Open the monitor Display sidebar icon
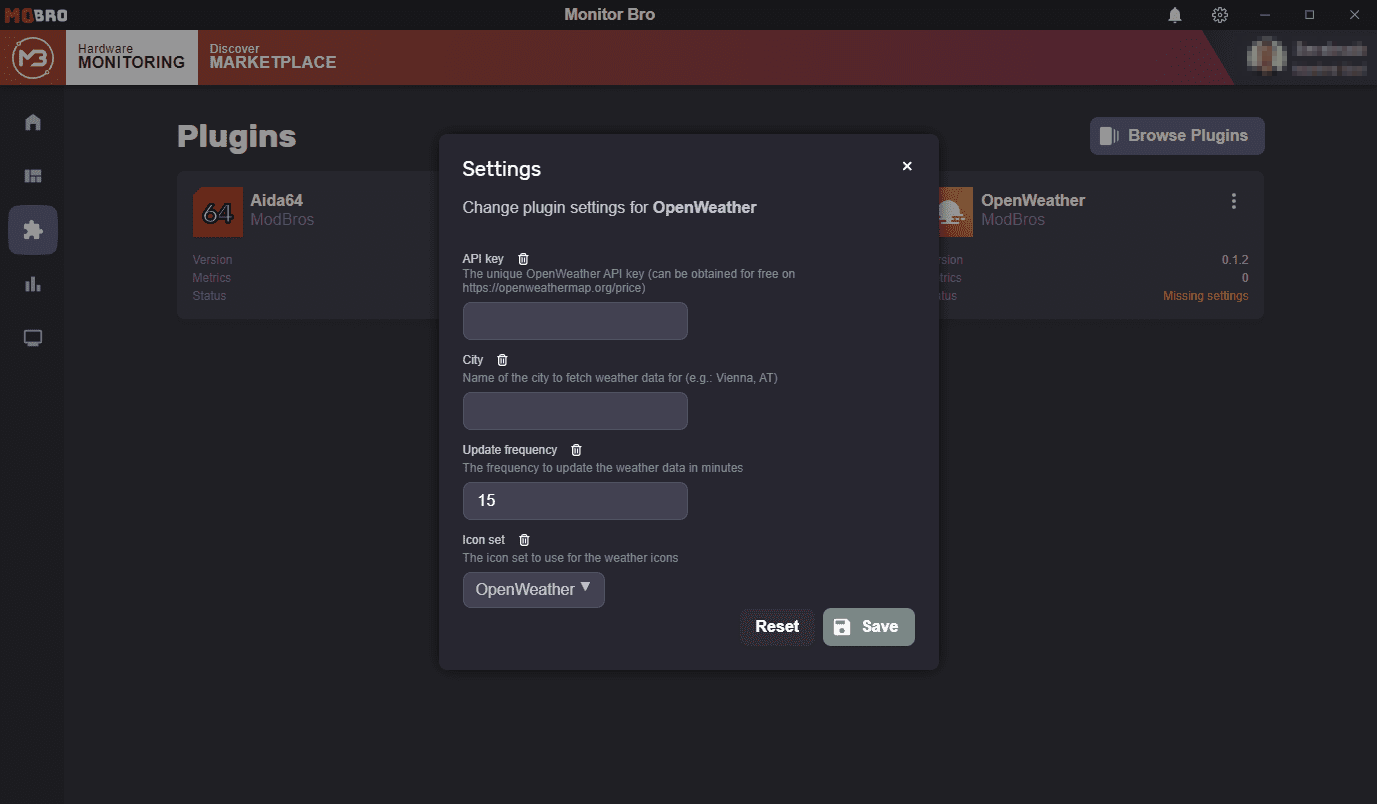Image resolution: width=1377 pixels, height=804 pixels. click(33, 338)
